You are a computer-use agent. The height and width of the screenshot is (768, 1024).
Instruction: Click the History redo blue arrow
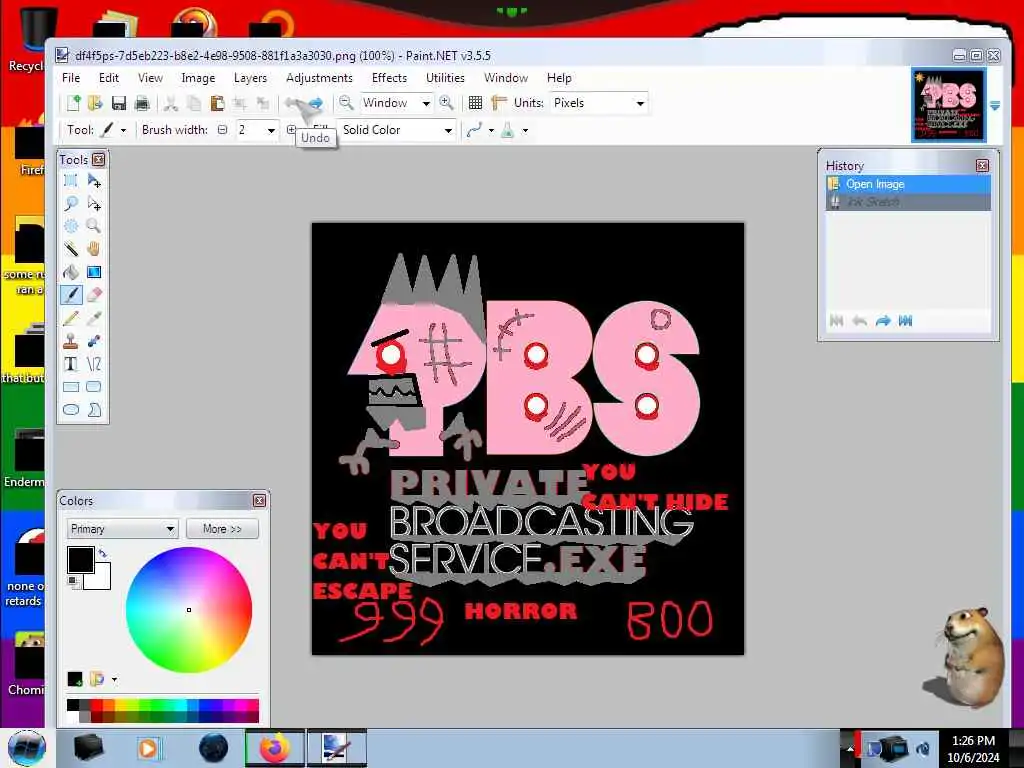click(x=883, y=321)
